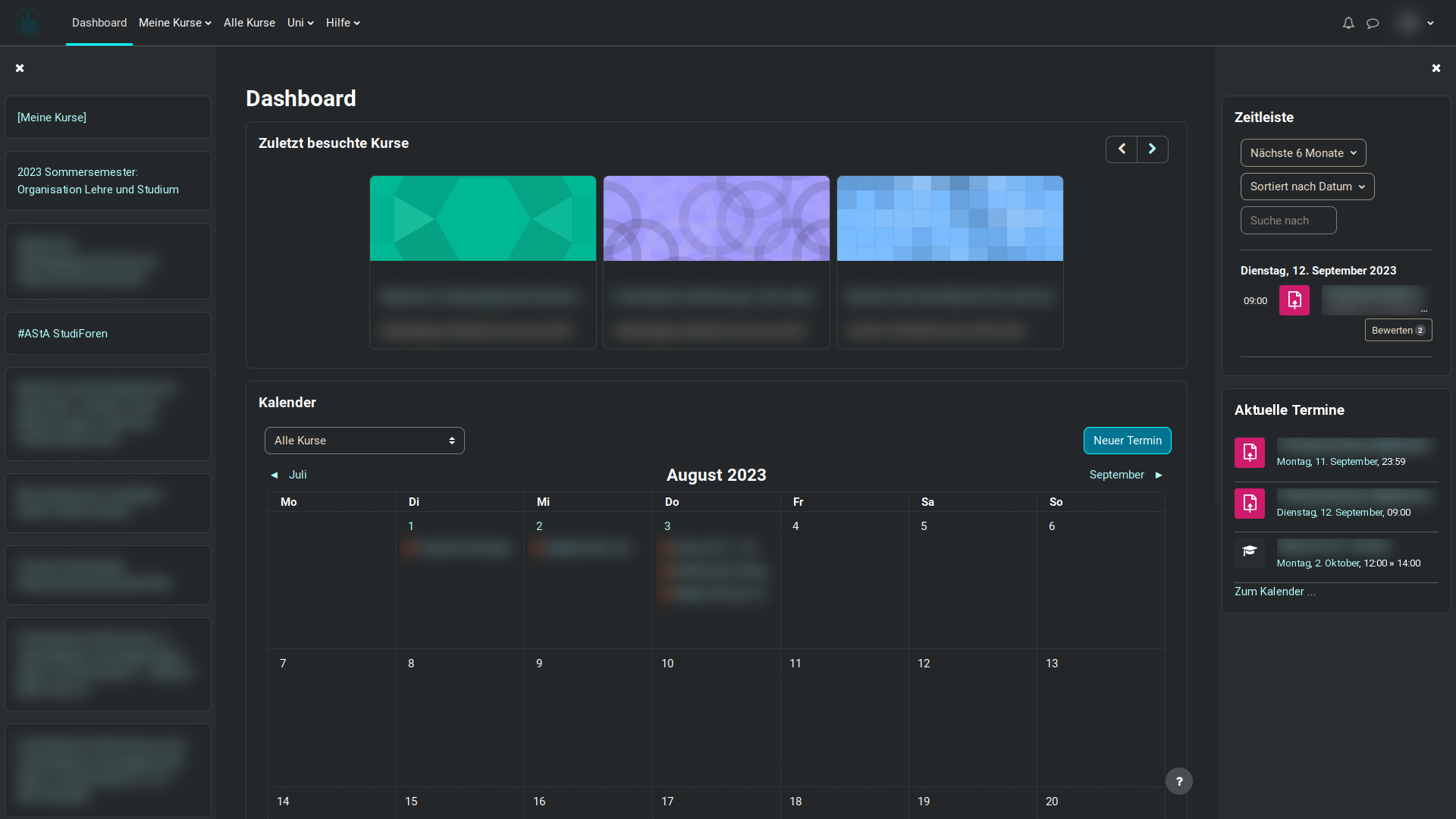Go to next recently visited courses

(x=1152, y=149)
